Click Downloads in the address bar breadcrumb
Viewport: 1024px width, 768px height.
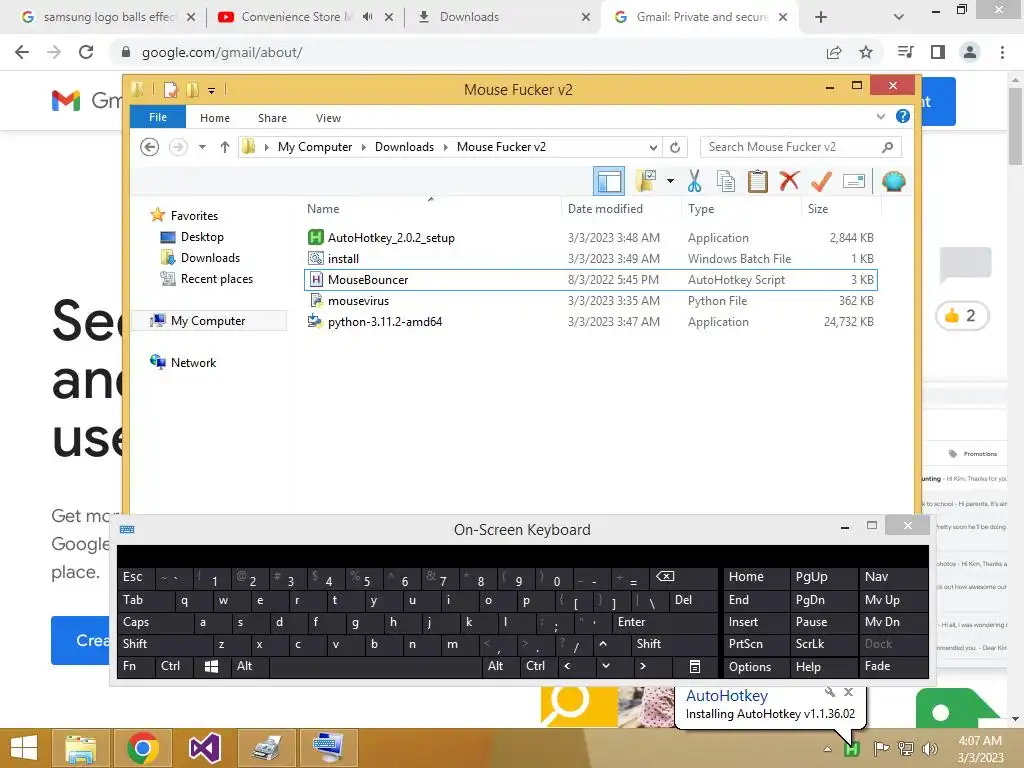[x=404, y=147]
